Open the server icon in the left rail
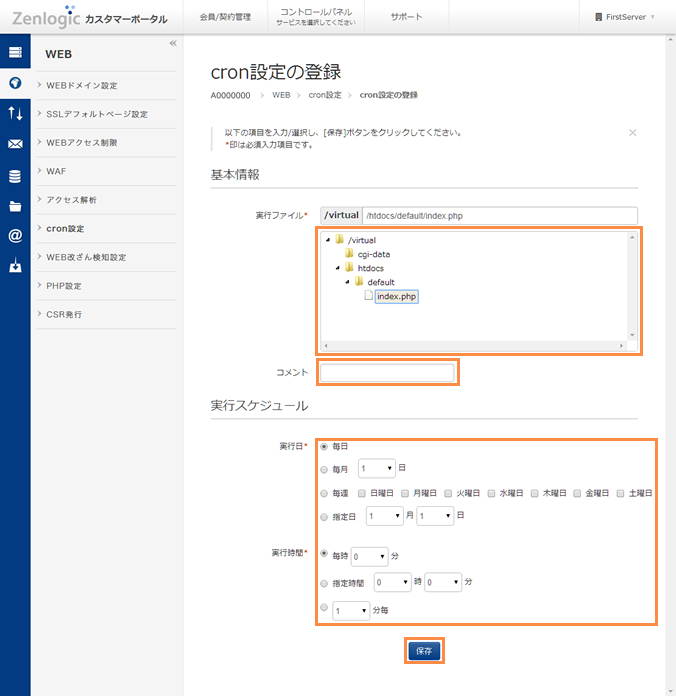 tap(15, 52)
